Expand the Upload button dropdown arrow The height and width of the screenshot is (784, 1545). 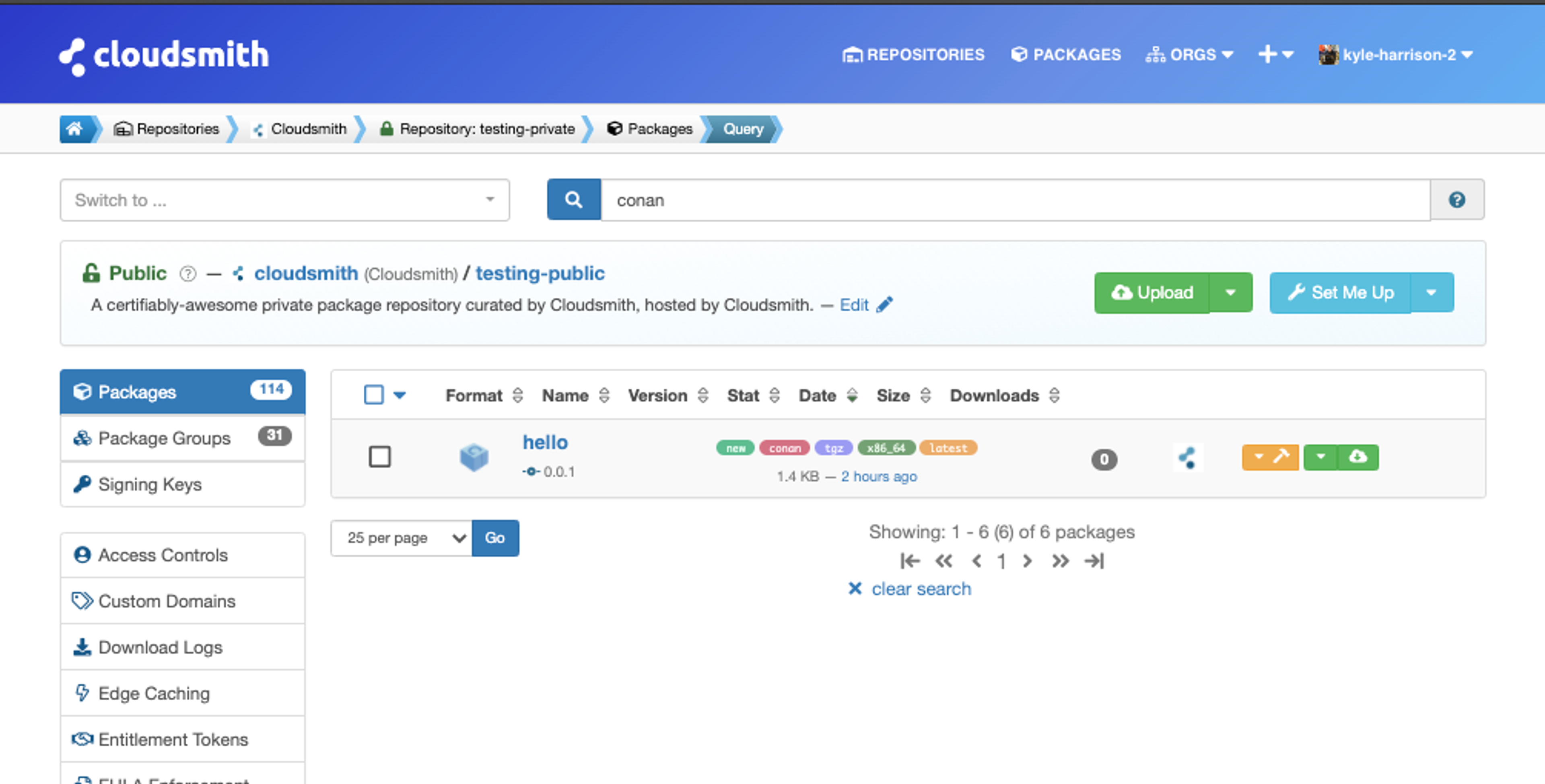(x=1231, y=293)
